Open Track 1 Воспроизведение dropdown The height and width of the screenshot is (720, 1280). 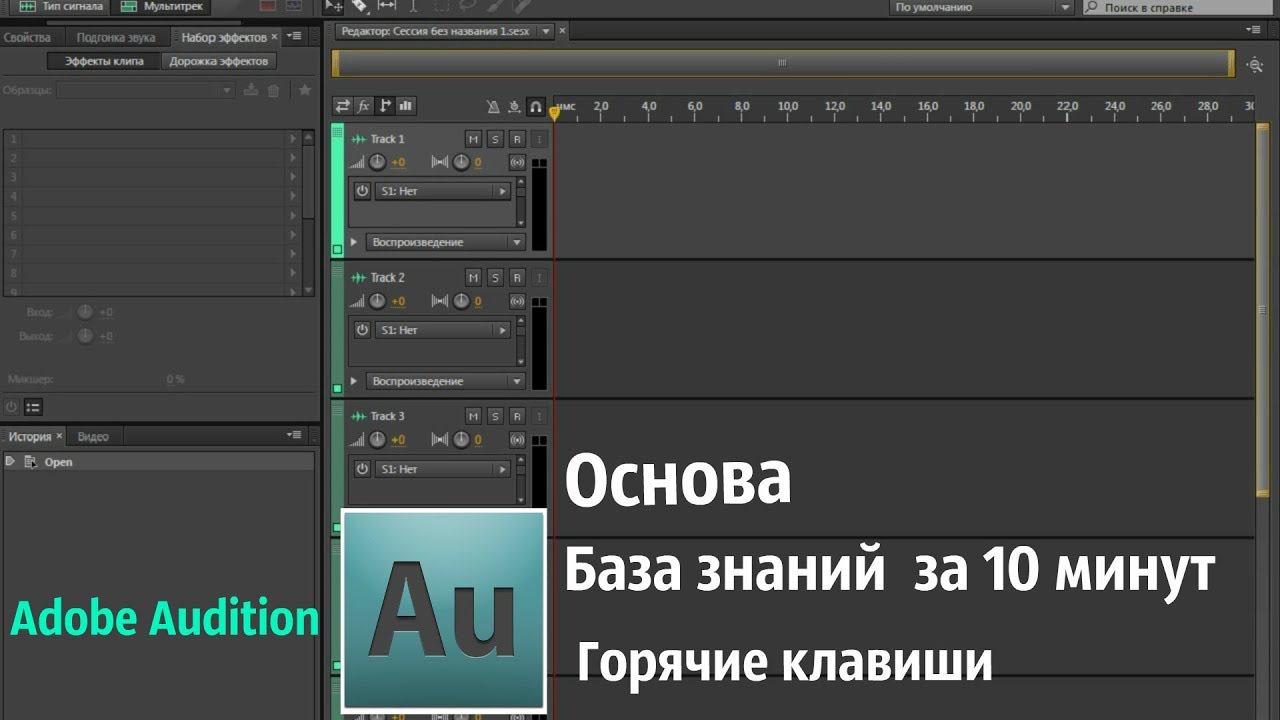(x=446, y=242)
